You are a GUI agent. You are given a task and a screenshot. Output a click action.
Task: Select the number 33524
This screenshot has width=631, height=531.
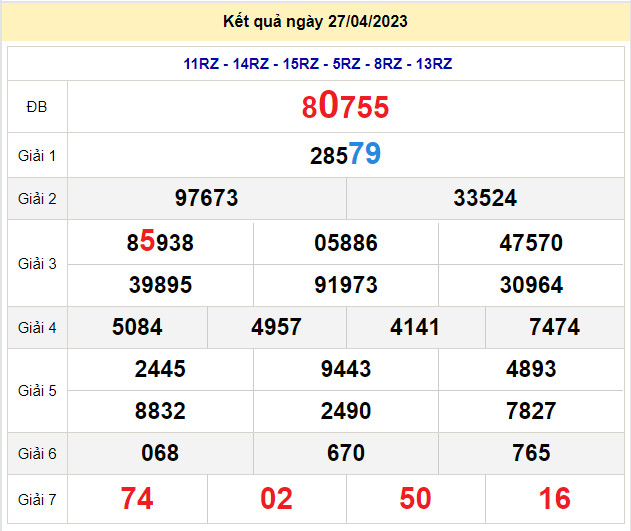pyautogui.click(x=485, y=198)
